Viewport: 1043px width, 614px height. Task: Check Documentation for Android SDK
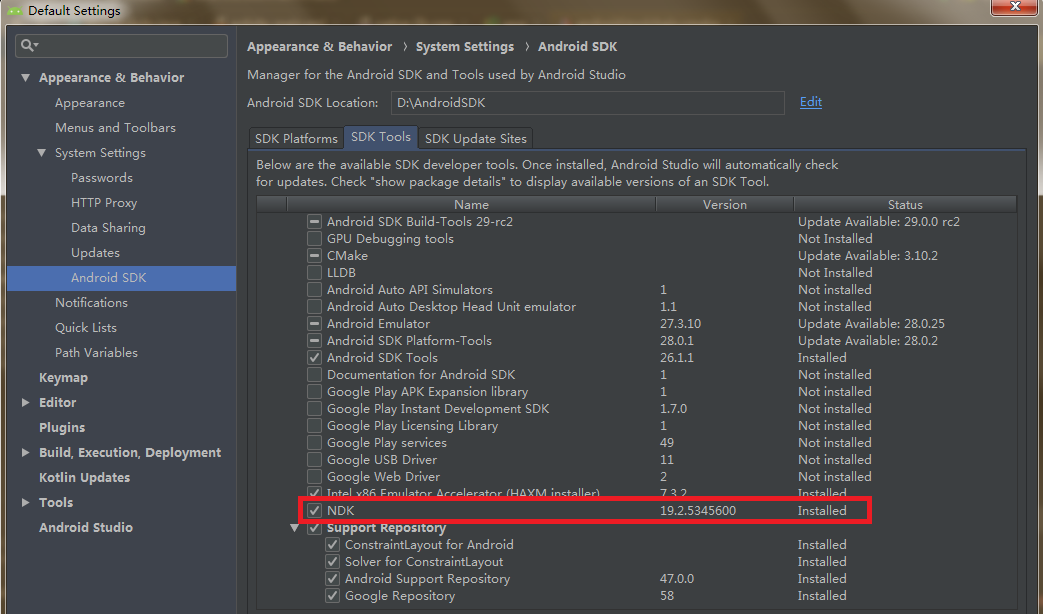[315, 375]
